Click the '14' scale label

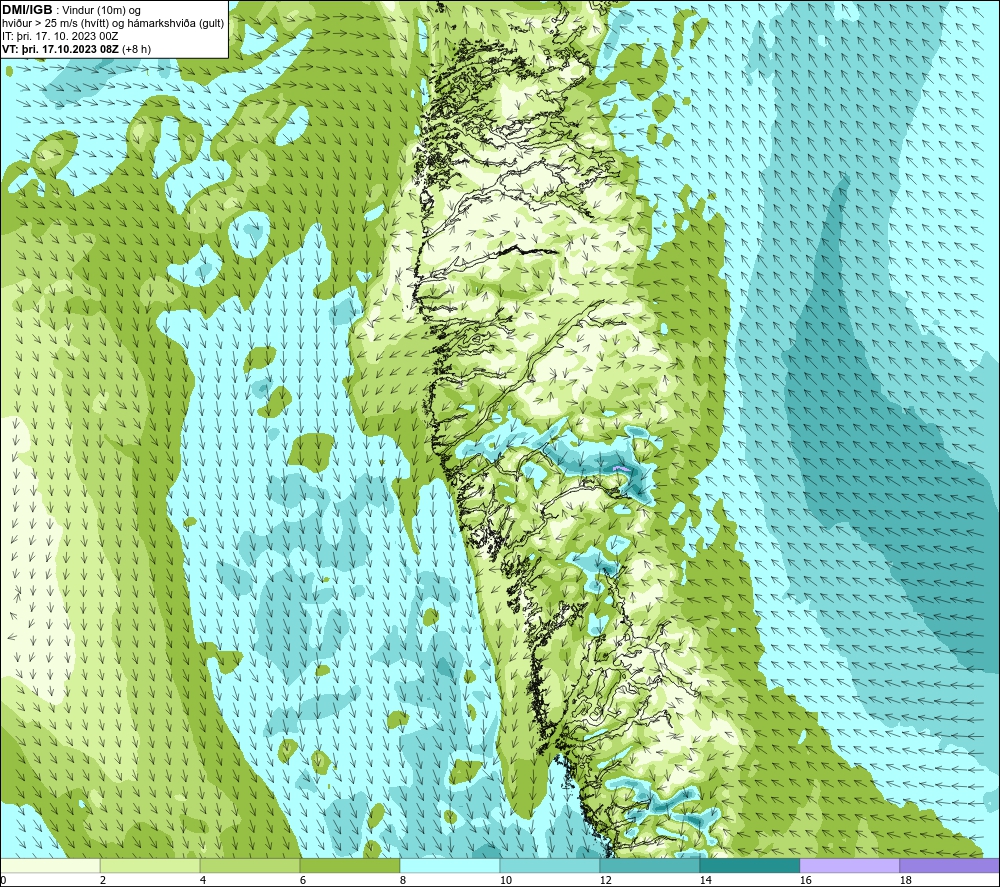tap(706, 880)
